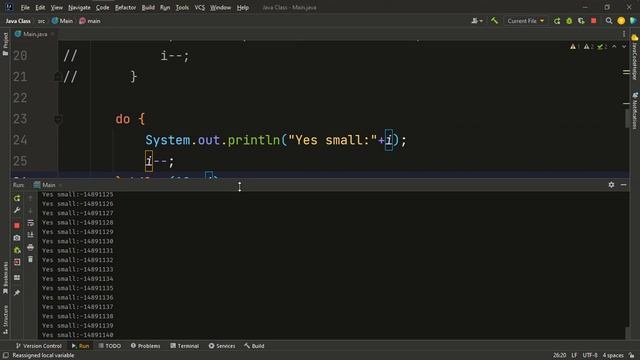Toggle soft-wrap in the console

[30, 223]
